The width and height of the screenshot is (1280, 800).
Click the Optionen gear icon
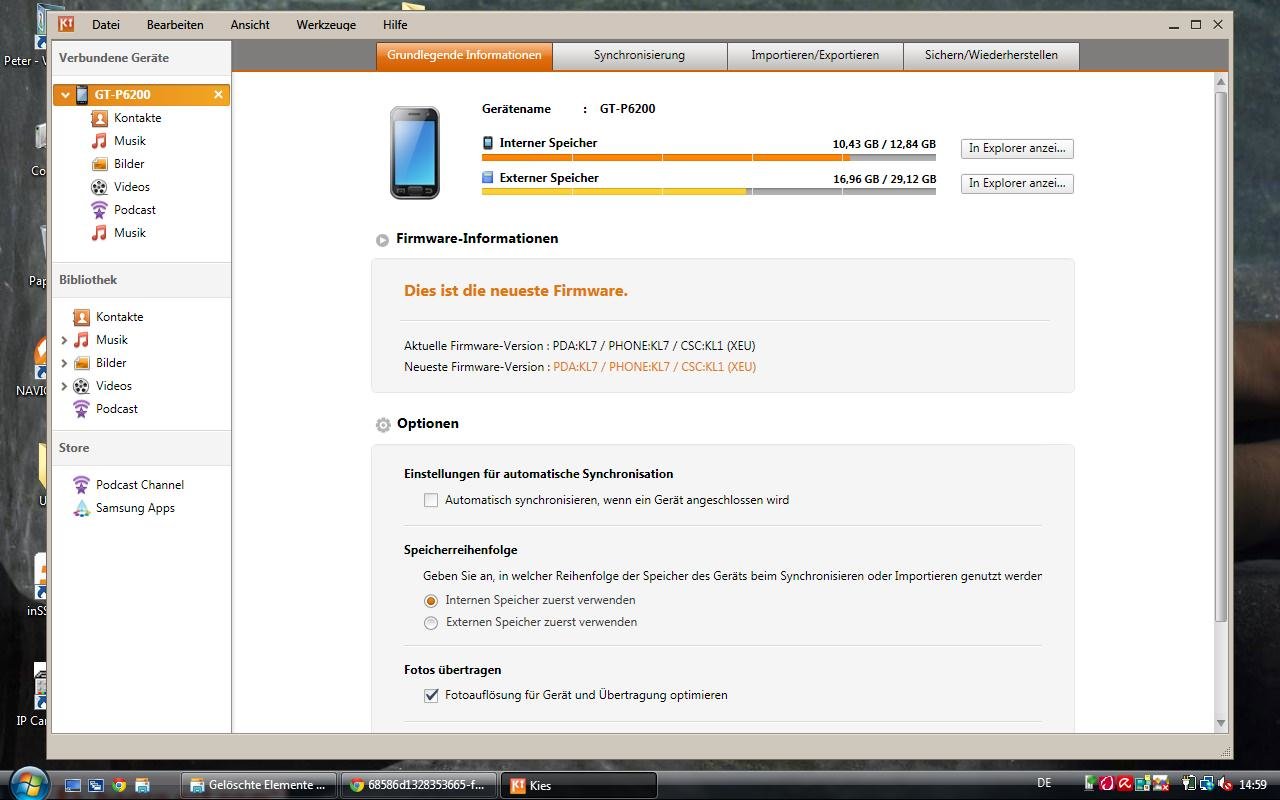coord(383,425)
